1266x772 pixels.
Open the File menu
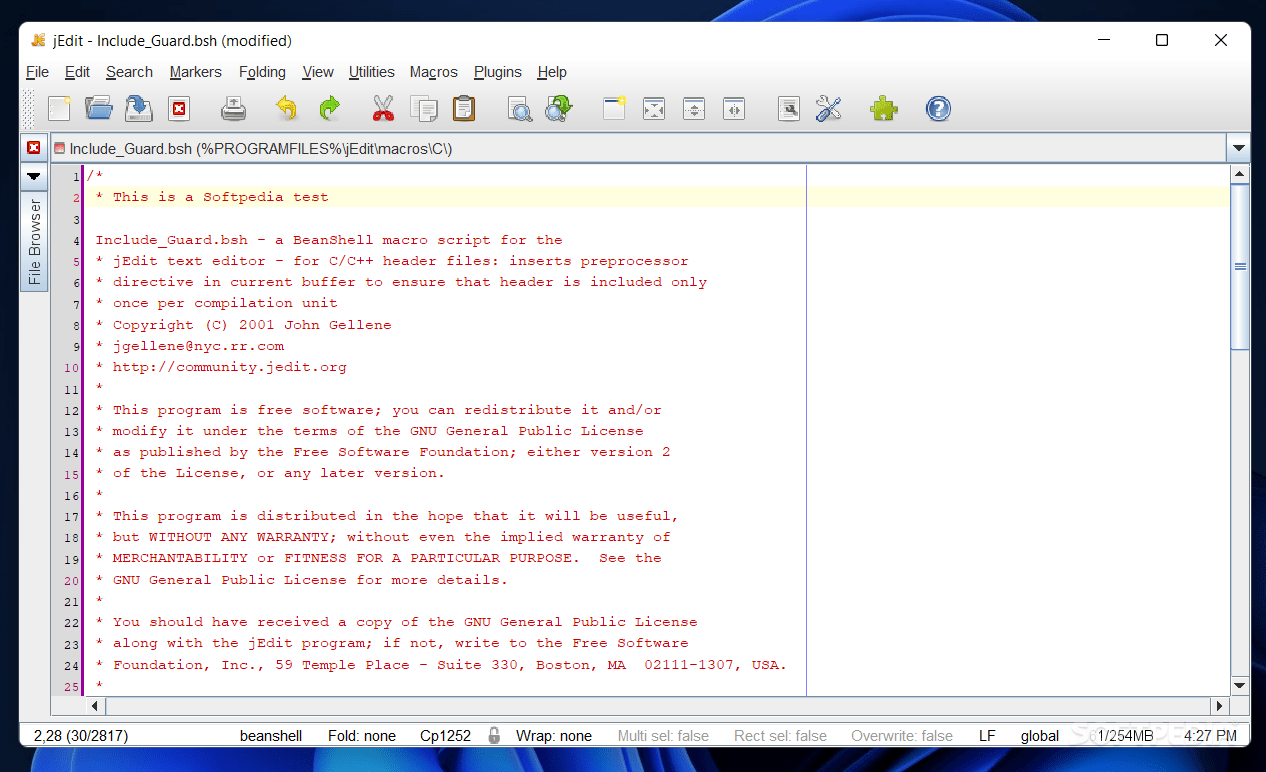point(37,72)
